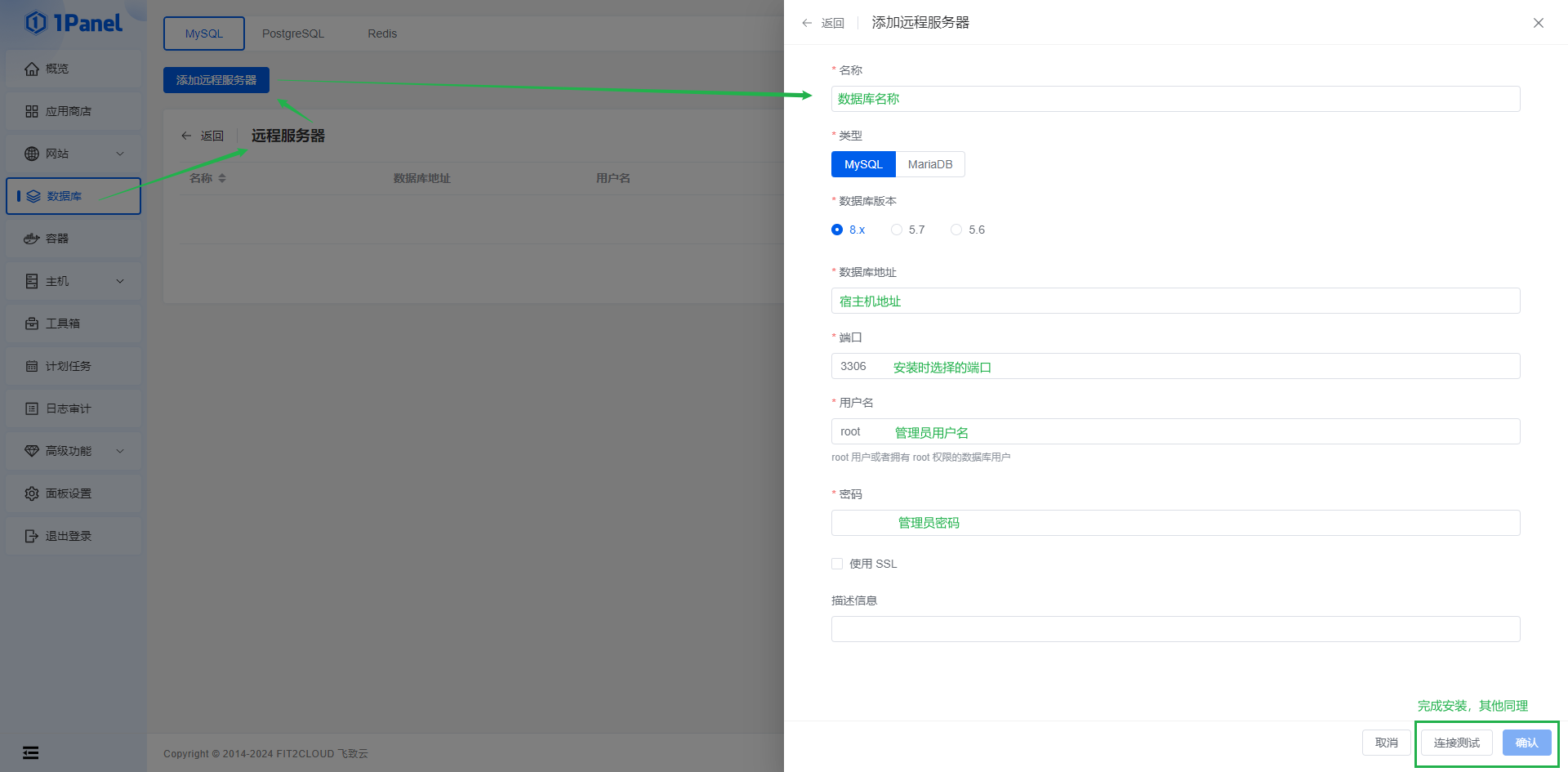Click the 连接测试 button
Viewport: 1568px width, 772px height.
1456,743
